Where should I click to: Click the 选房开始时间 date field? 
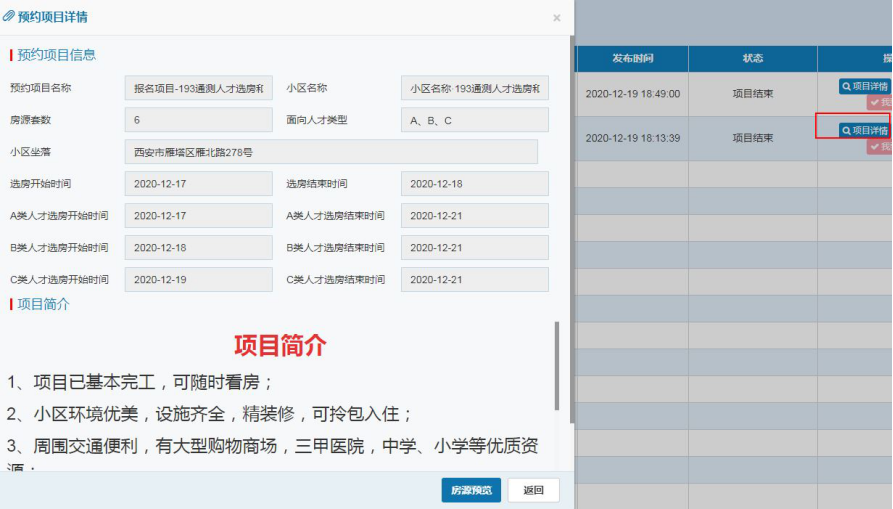pyautogui.click(x=198, y=184)
